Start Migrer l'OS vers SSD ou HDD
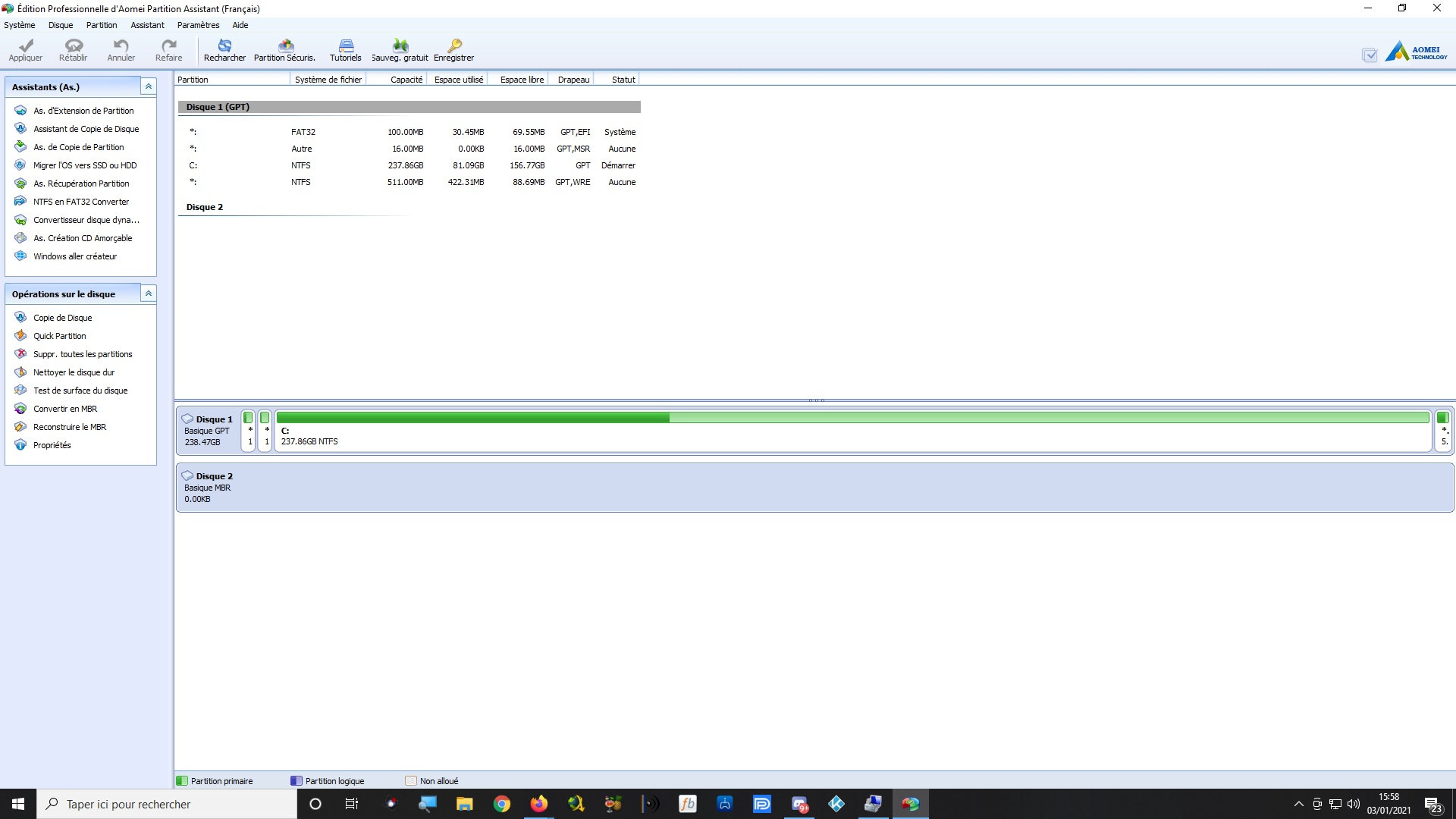Screen dimensions: 1456x819 click(85, 165)
